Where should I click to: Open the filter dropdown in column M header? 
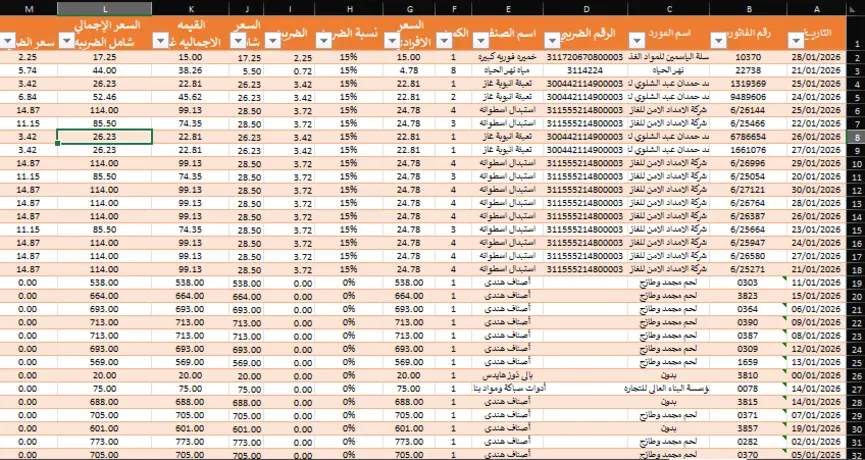point(9,41)
